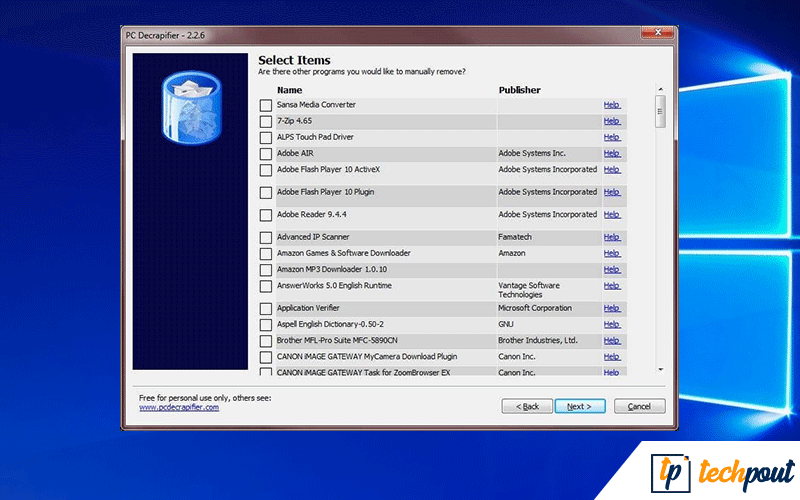
Task: Cancel the PC Decrapifier wizard
Action: (639, 406)
